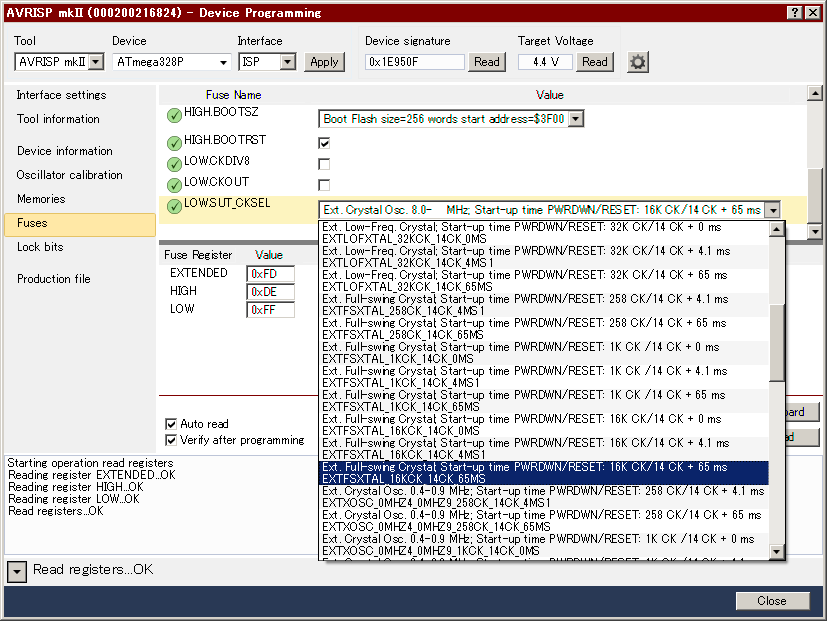Viewport: 827px width, 621px height.
Task: Click the fuse list scroll down arrow
Action: 815,231
